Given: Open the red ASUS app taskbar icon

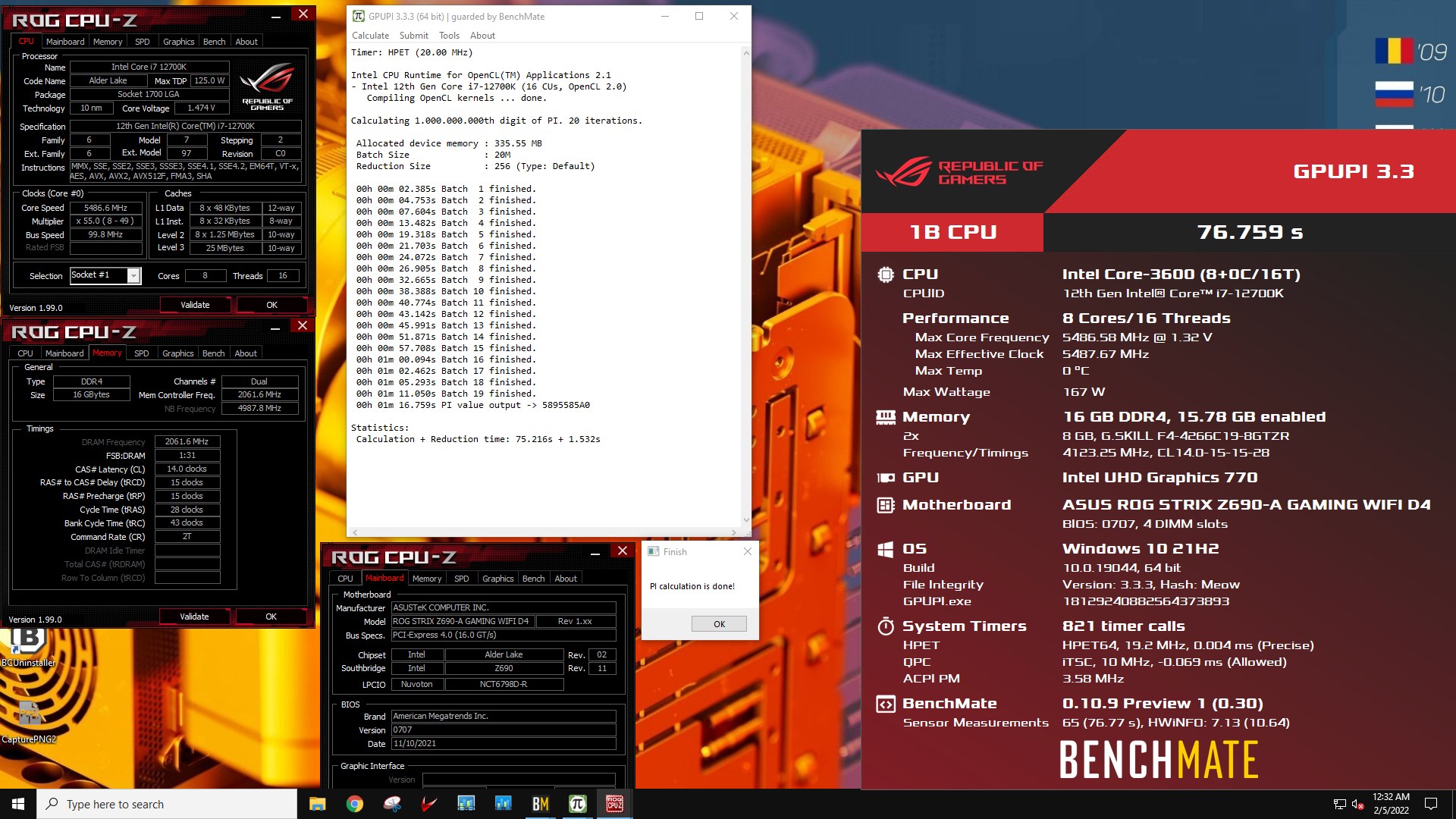Looking at the screenshot, I should coord(428,804).
